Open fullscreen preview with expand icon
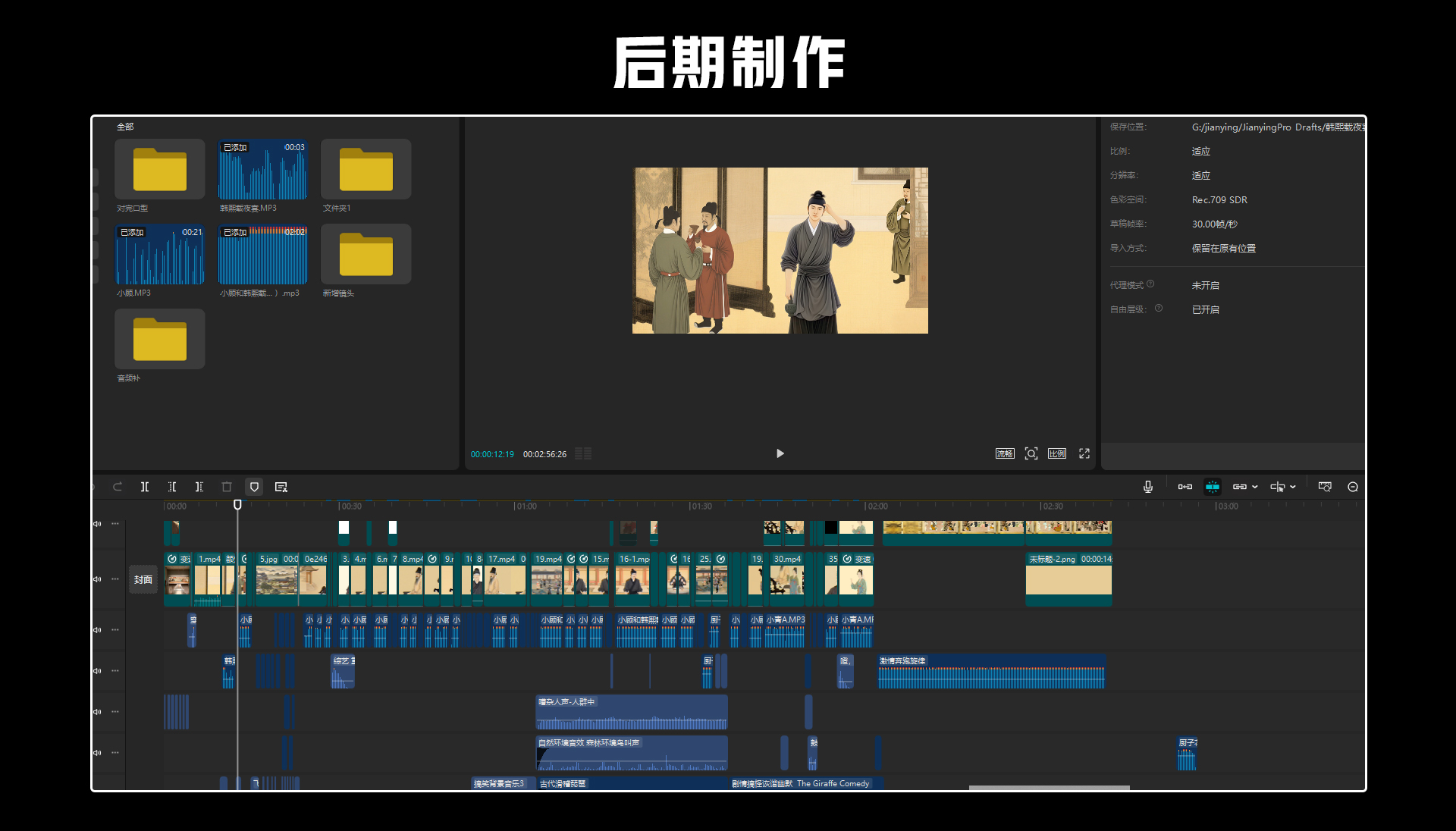 [x=1084, y=453]
